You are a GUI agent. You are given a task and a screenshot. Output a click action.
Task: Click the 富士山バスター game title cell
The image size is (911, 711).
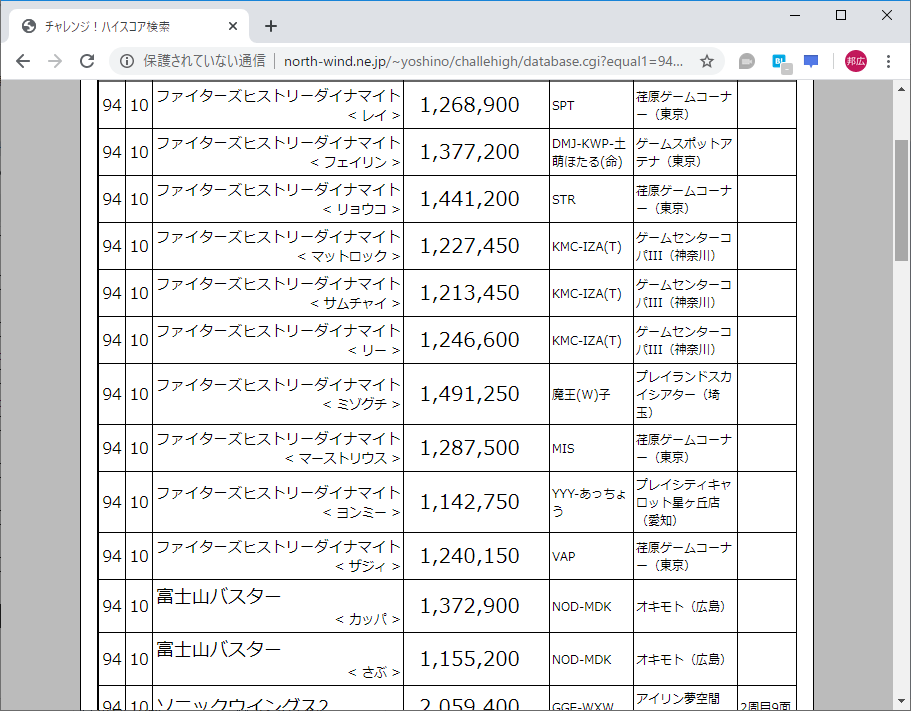(x=276, y=606)
